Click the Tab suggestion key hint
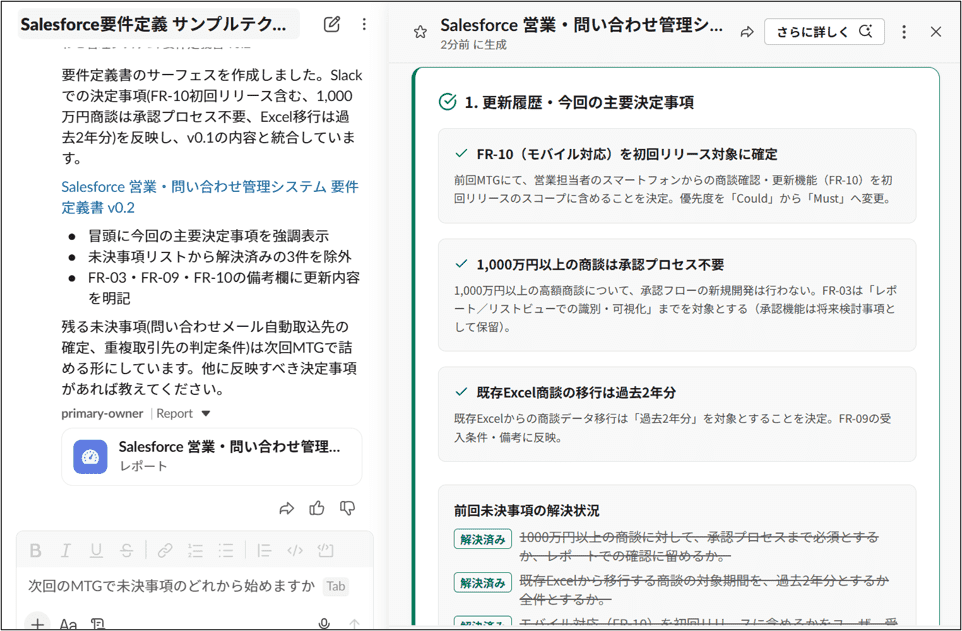This screenshot has height=631, width=962. click(x=336, y=586)
